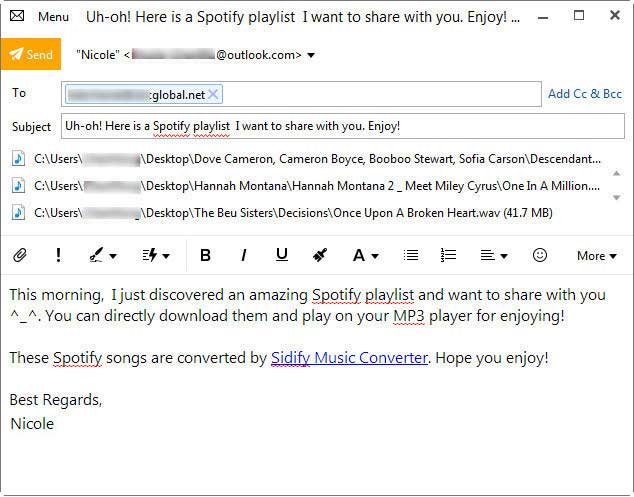
Task: Mark message as high priority exclamation icon
Action: click(59, 255)
